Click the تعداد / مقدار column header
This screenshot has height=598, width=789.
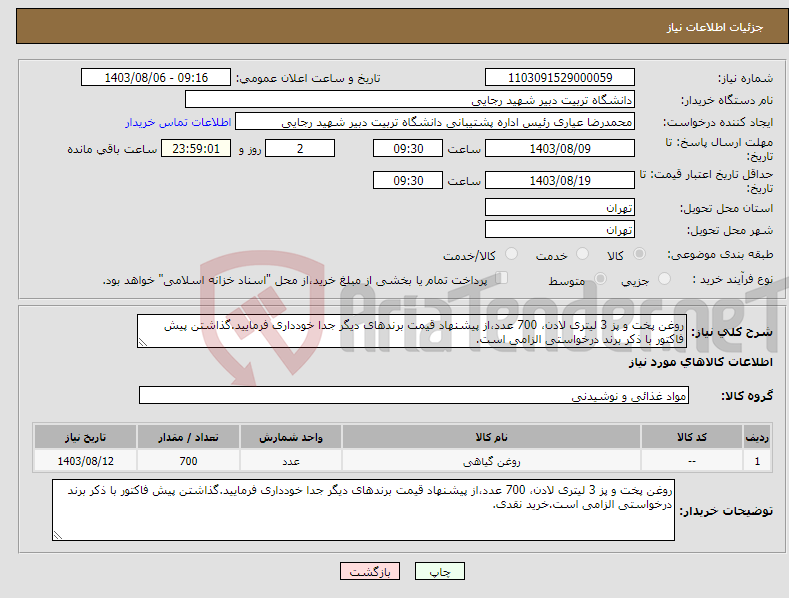tap(188, 437)
